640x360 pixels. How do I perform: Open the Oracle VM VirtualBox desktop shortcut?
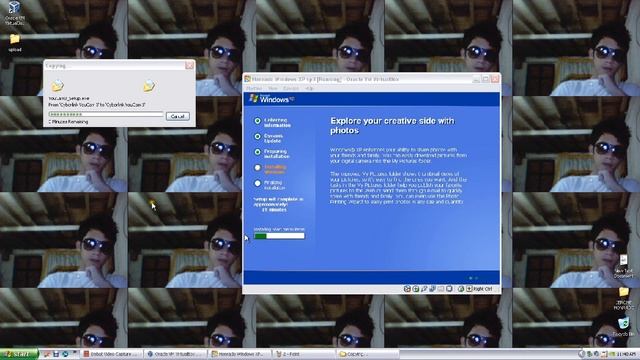pos(14,12)
